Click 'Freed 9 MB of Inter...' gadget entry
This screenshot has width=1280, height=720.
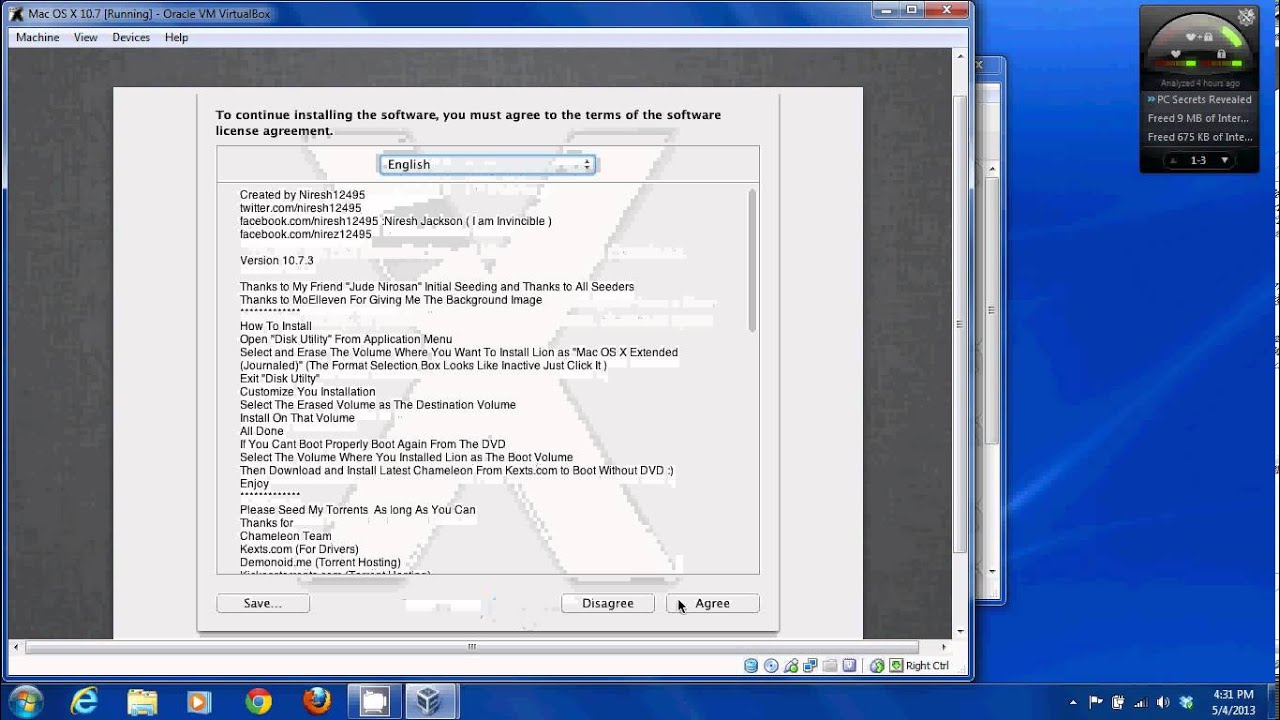pyautogui.click(x=1198, y=118)
